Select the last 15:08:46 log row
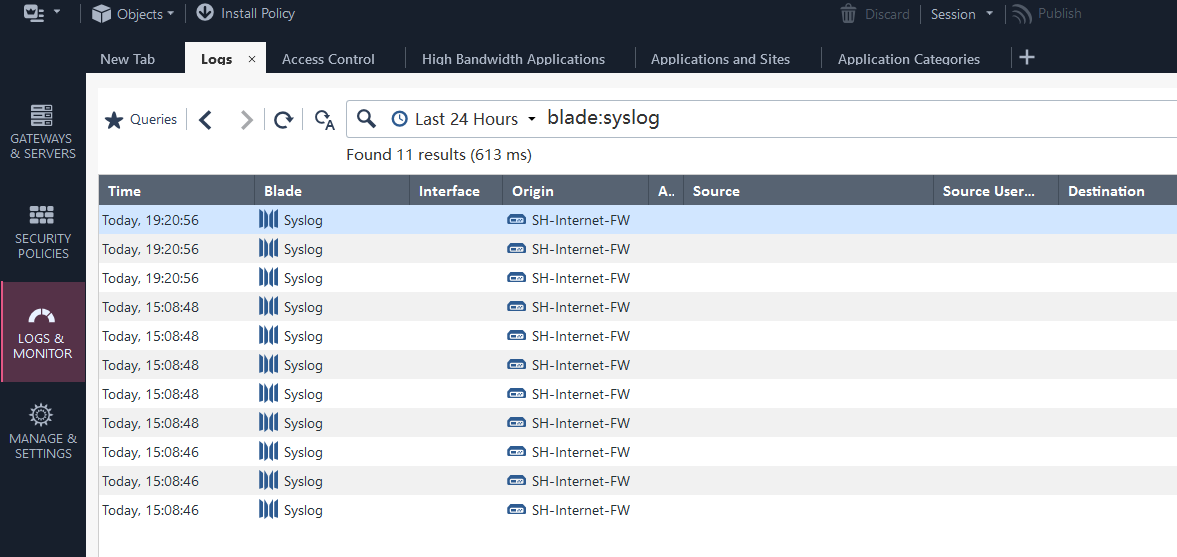This screenshot has width=1177, height=557. pyautogui.click(x=638, y=510)
